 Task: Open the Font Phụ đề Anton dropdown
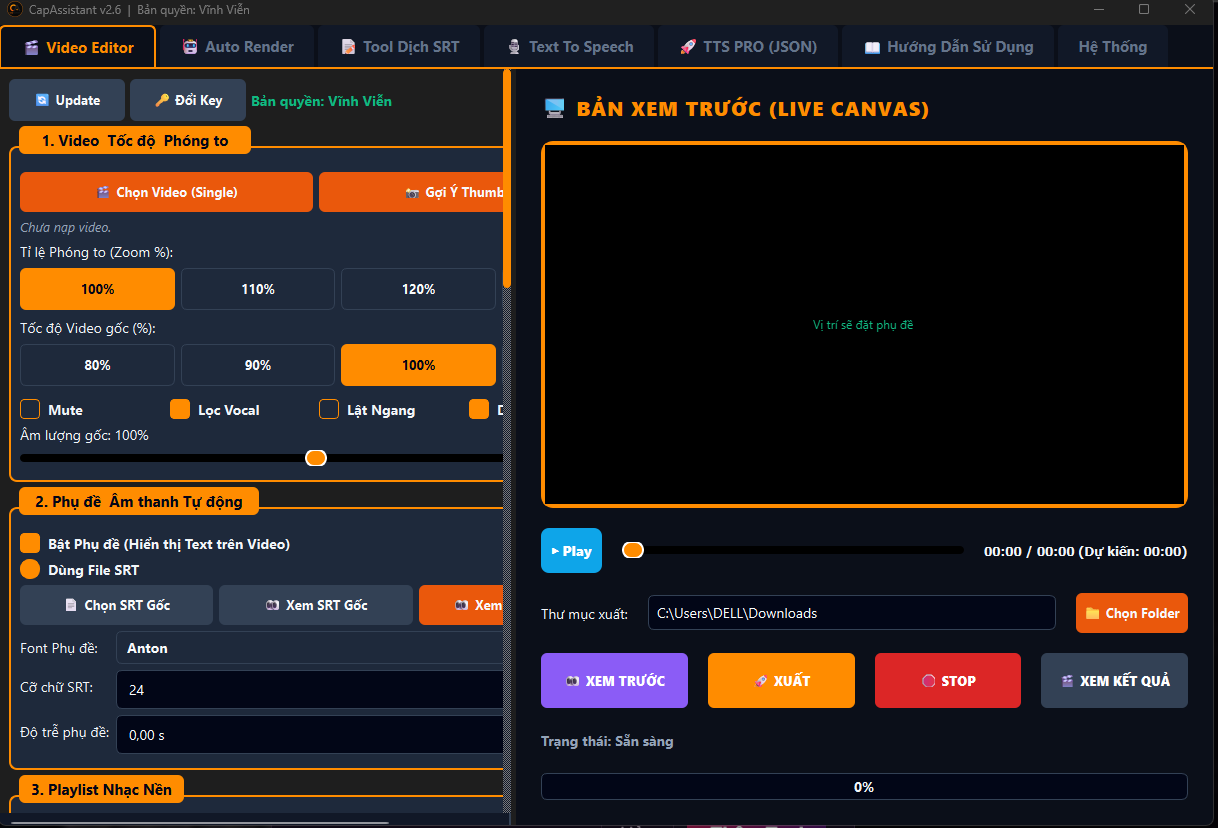point(310,648)
